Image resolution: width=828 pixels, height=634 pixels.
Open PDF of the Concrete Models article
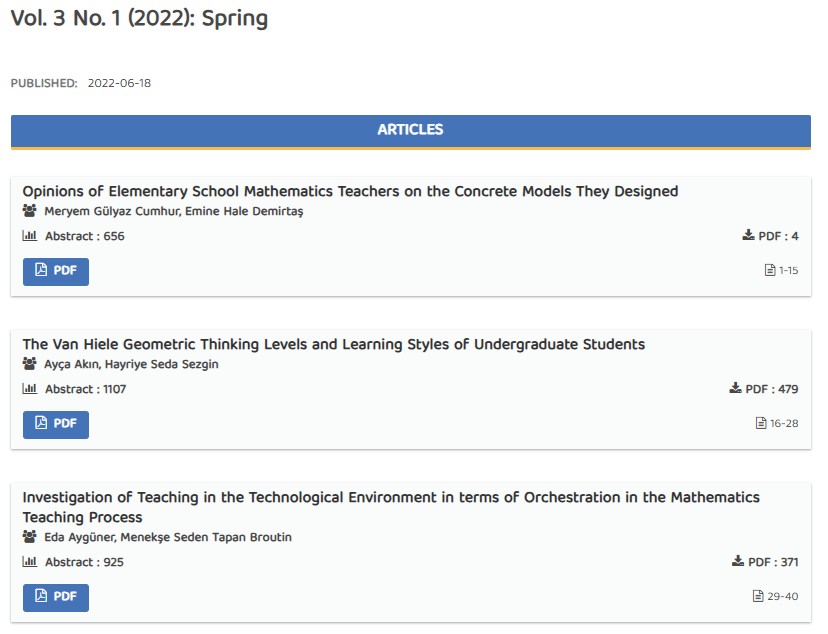coord(56,271)
